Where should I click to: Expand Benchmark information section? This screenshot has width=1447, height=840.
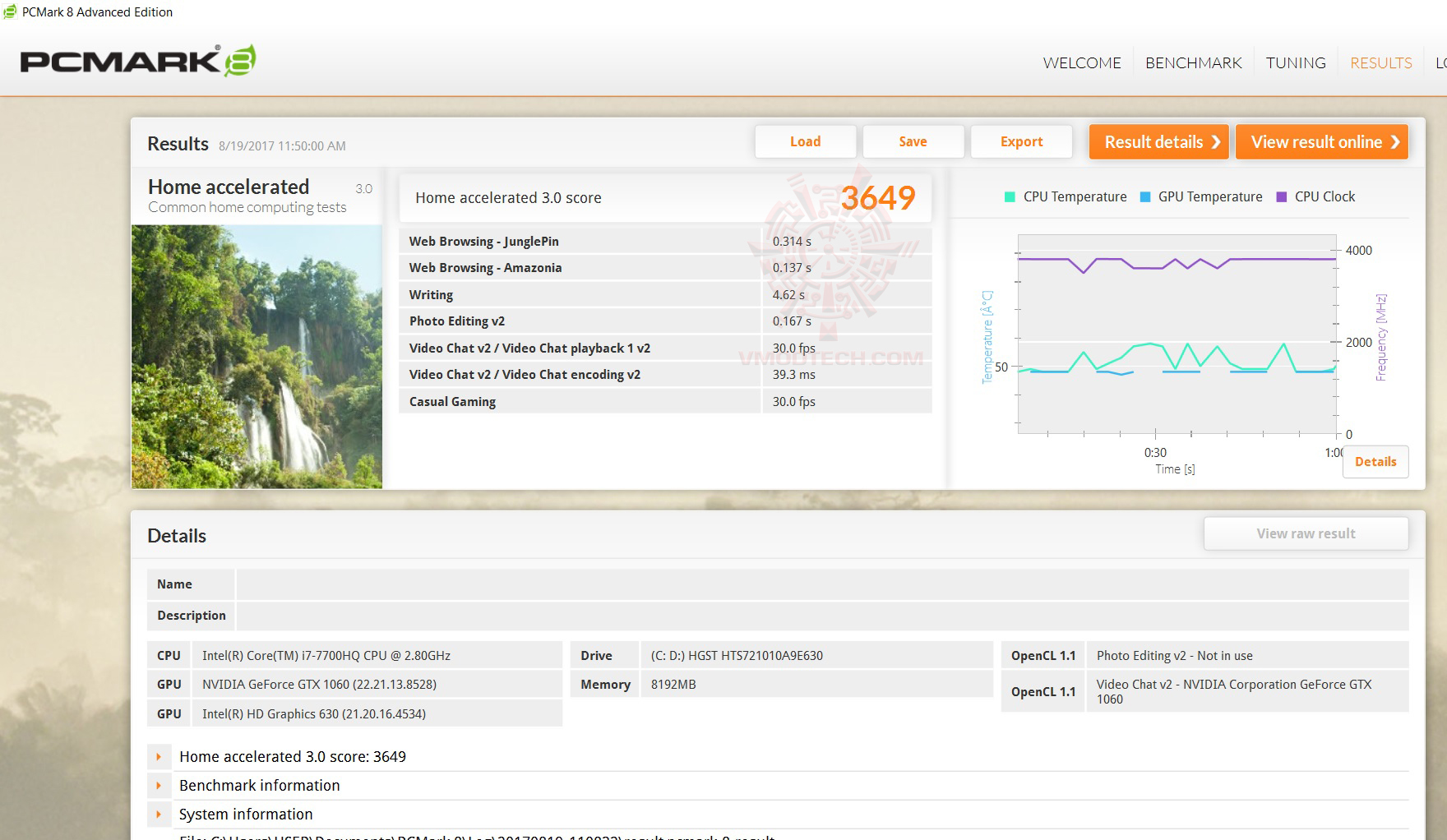(159, 785)
